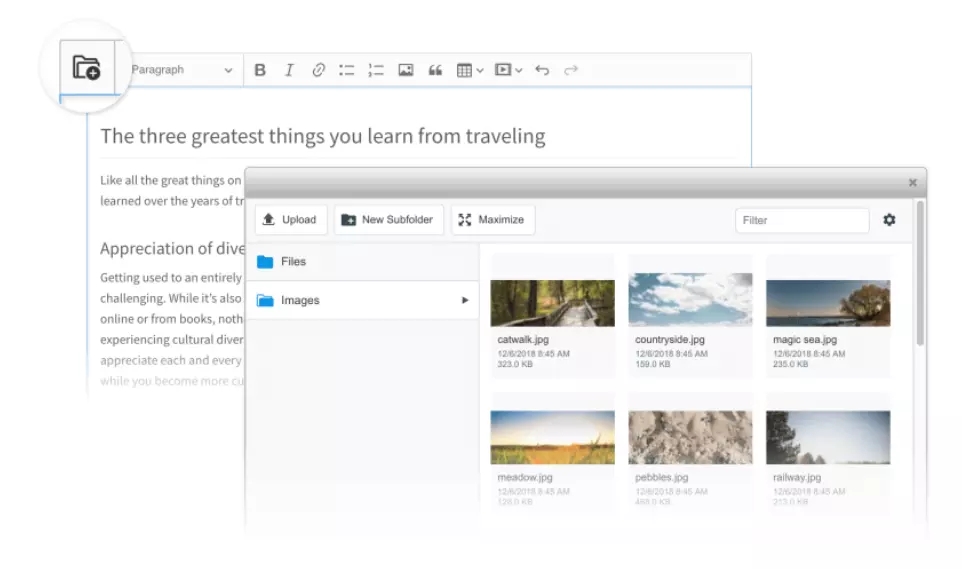Image resolution: width=962 pixels, height=569 pixels.
Task: Click the CKFinder file browser icon
Action: 87,69
